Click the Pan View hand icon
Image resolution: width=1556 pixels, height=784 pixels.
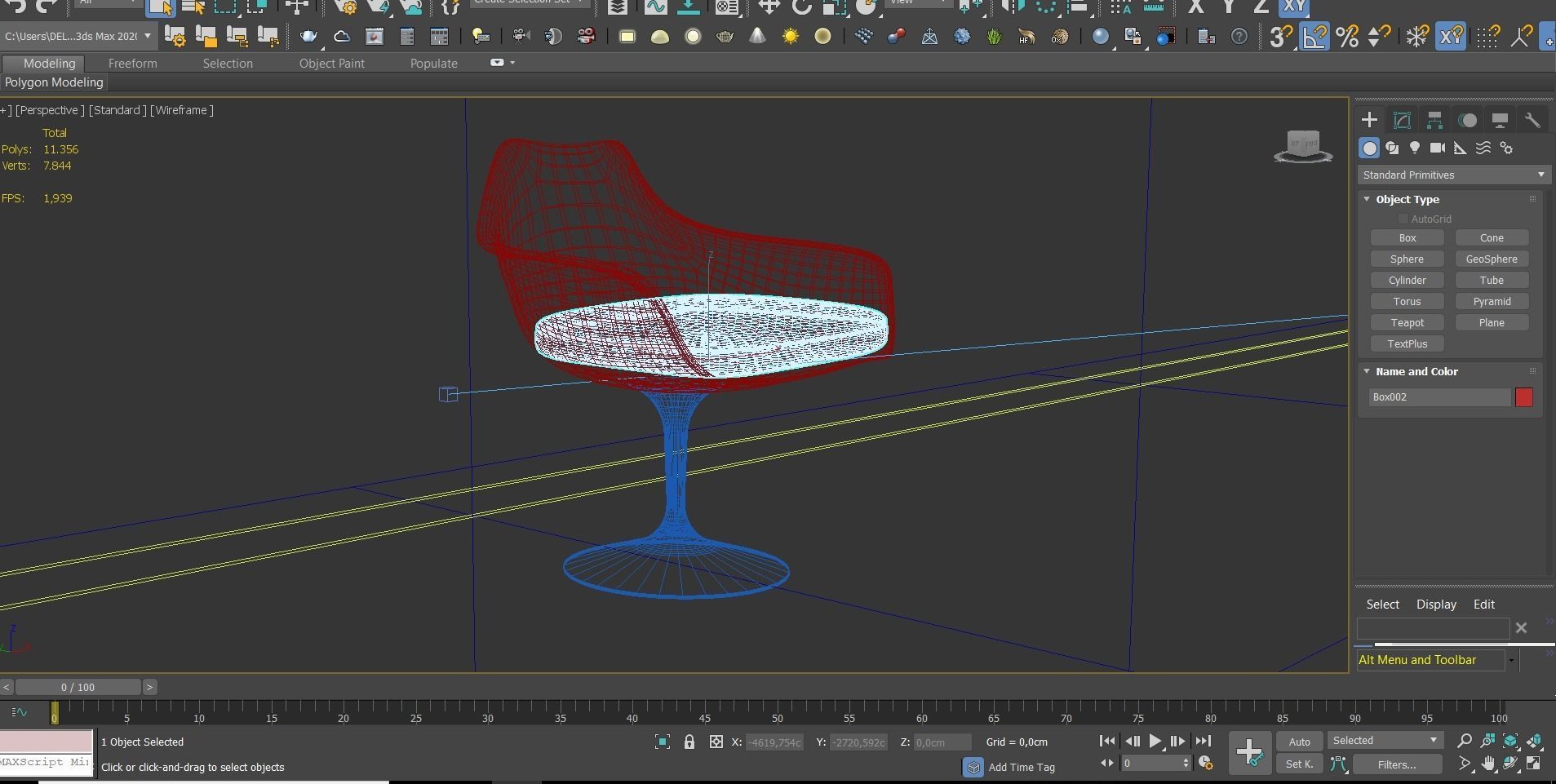(x=1488, y=764)
